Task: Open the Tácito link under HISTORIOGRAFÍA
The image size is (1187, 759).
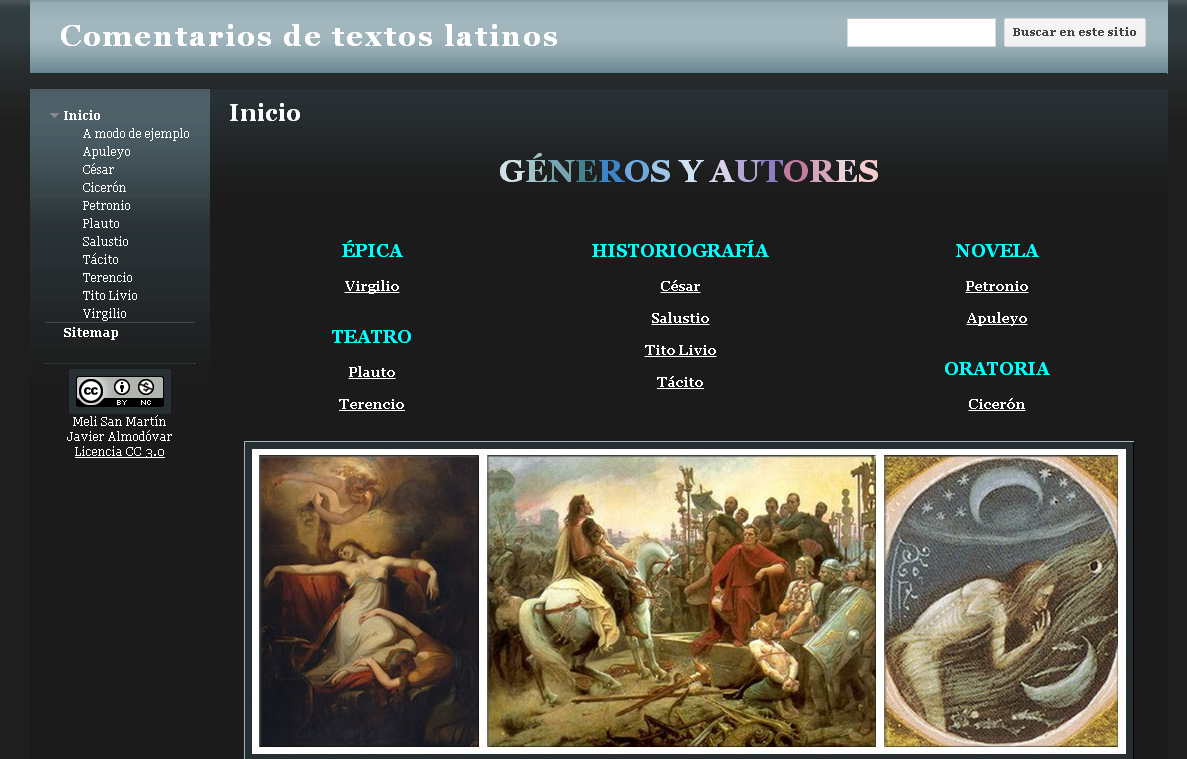Action: click(680, 382)
